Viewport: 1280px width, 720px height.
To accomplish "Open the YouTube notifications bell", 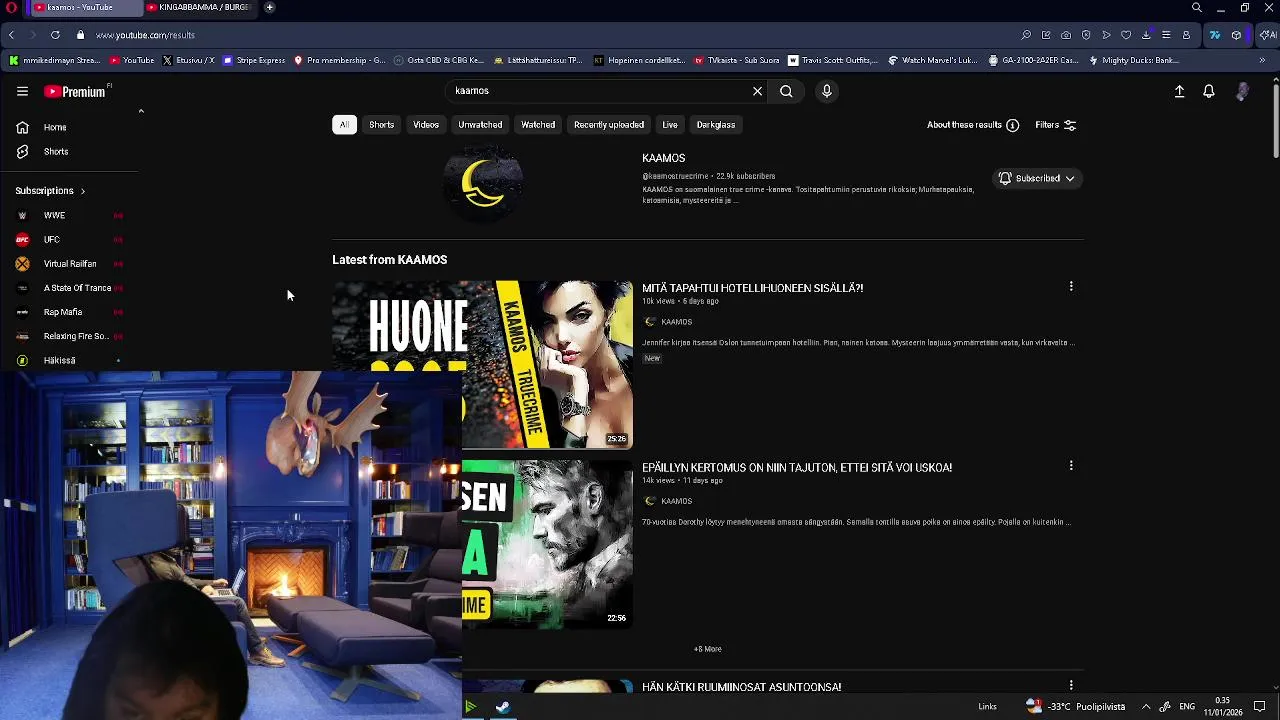I will click(1208, 91).
